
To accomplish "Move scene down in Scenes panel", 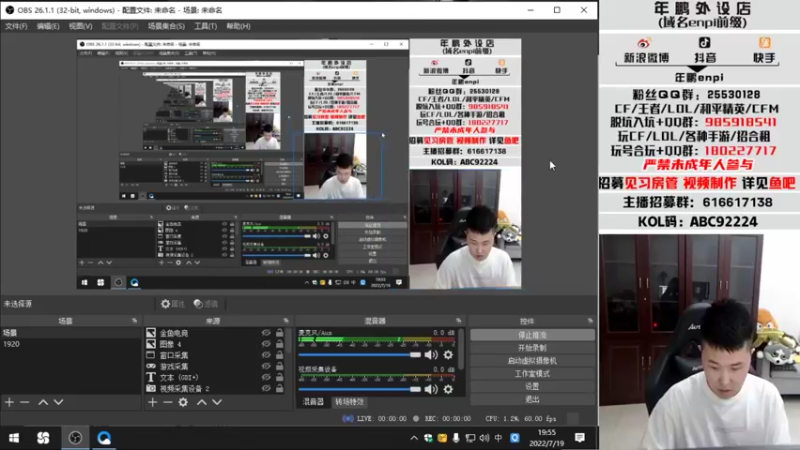I will (x=59, y=402).
